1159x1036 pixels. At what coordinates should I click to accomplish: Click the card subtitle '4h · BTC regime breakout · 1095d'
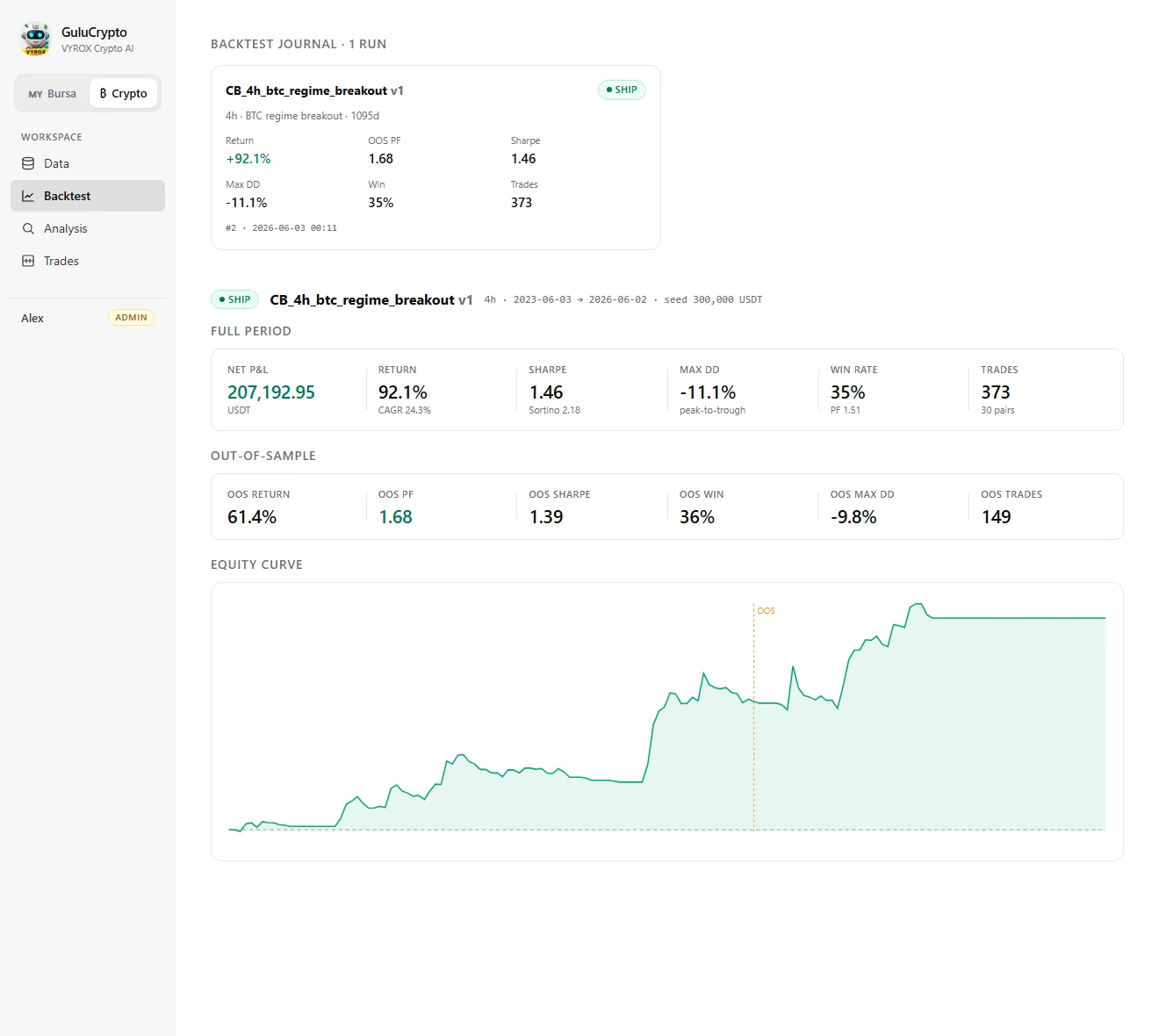(302, 116)
